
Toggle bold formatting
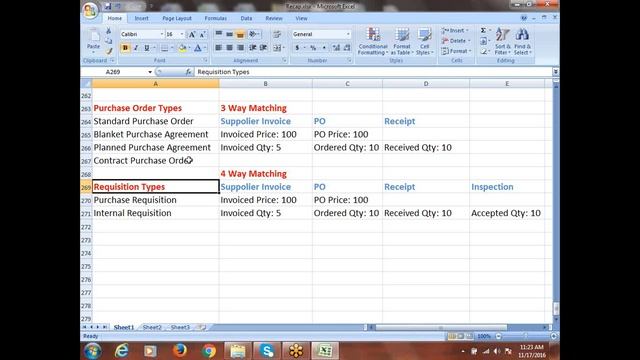point(125,48)
